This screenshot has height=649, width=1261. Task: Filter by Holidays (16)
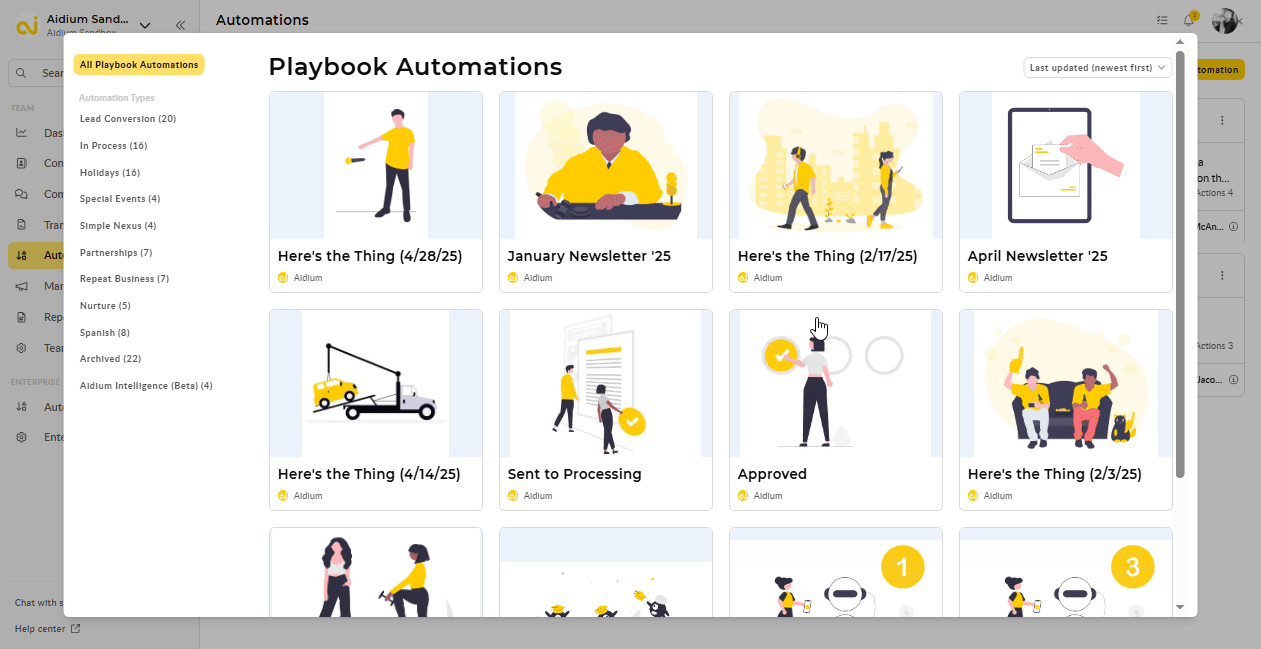(110, 173)
